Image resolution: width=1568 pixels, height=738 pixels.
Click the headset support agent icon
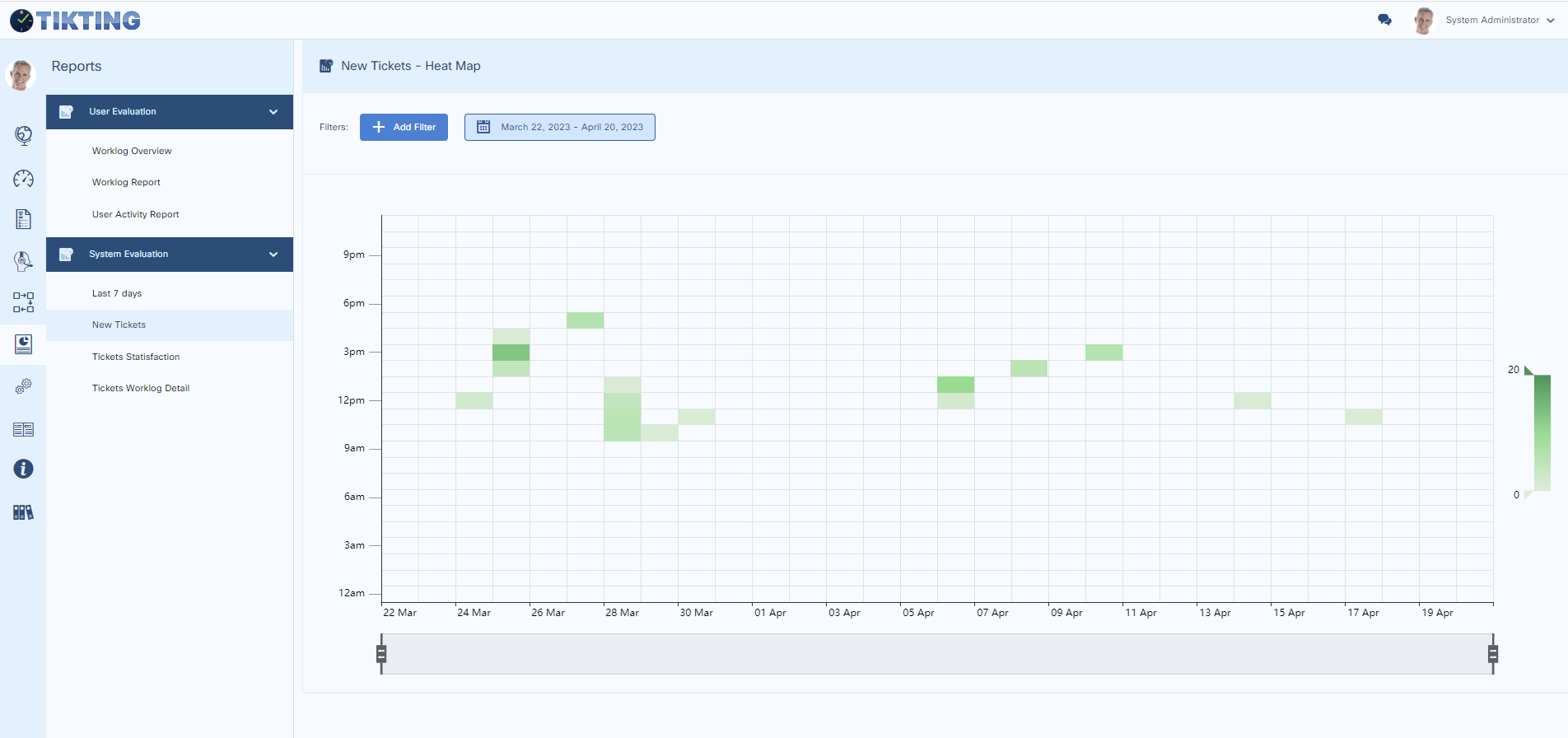click(x=23, y=261)
